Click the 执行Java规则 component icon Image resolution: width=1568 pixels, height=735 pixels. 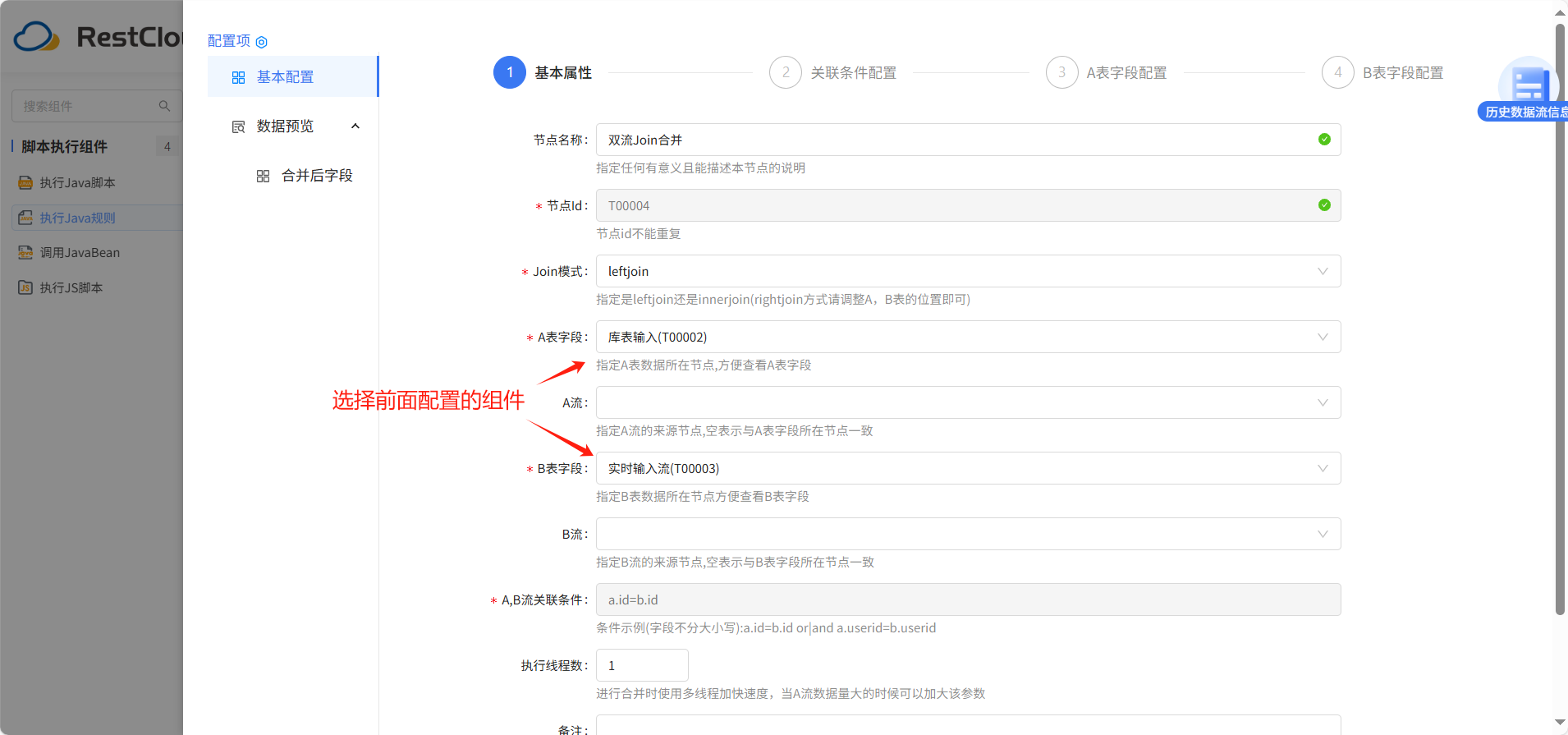(x=25, y=218)
